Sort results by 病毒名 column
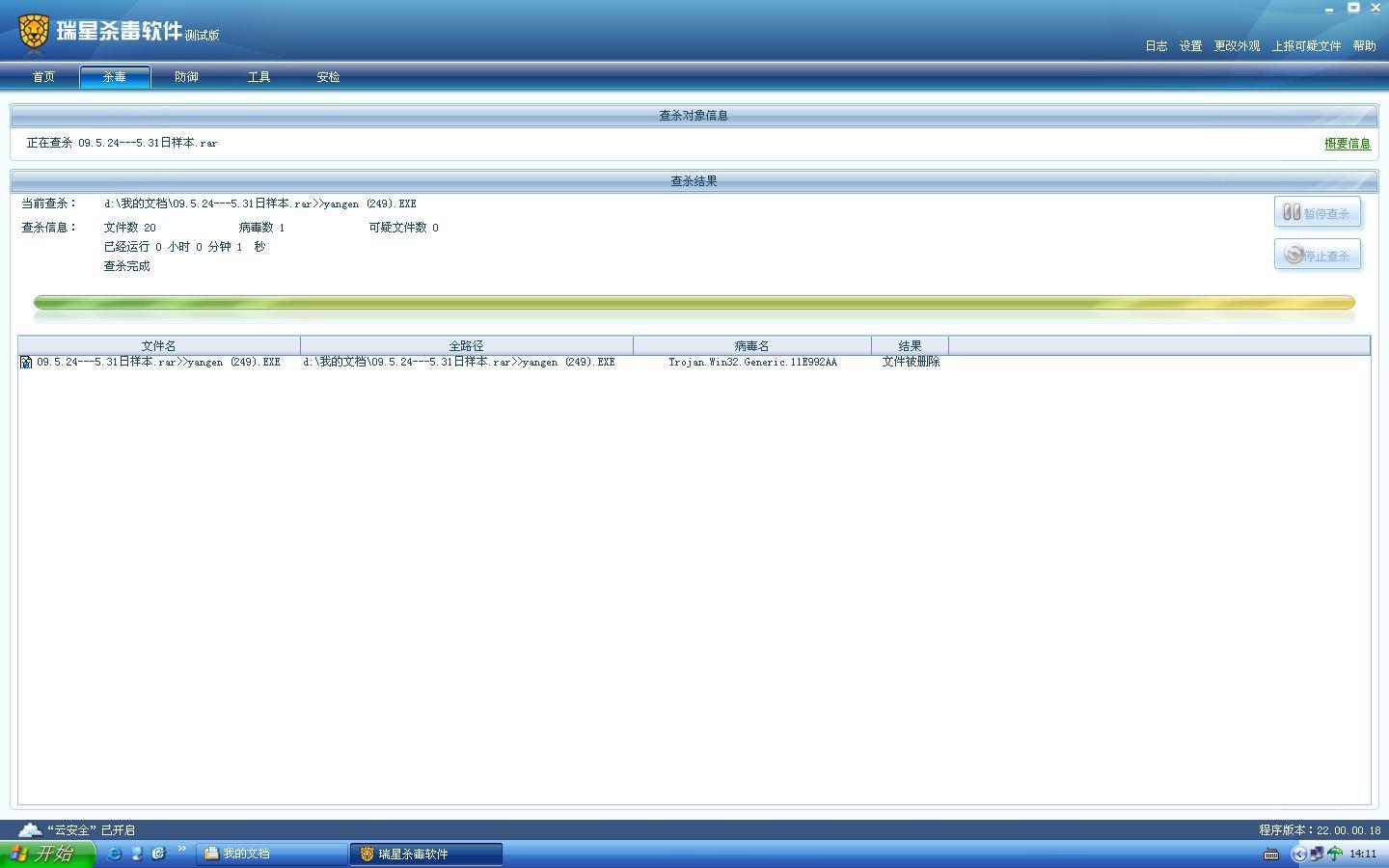This screenshot has height=868, width=1389. [752, 345]
